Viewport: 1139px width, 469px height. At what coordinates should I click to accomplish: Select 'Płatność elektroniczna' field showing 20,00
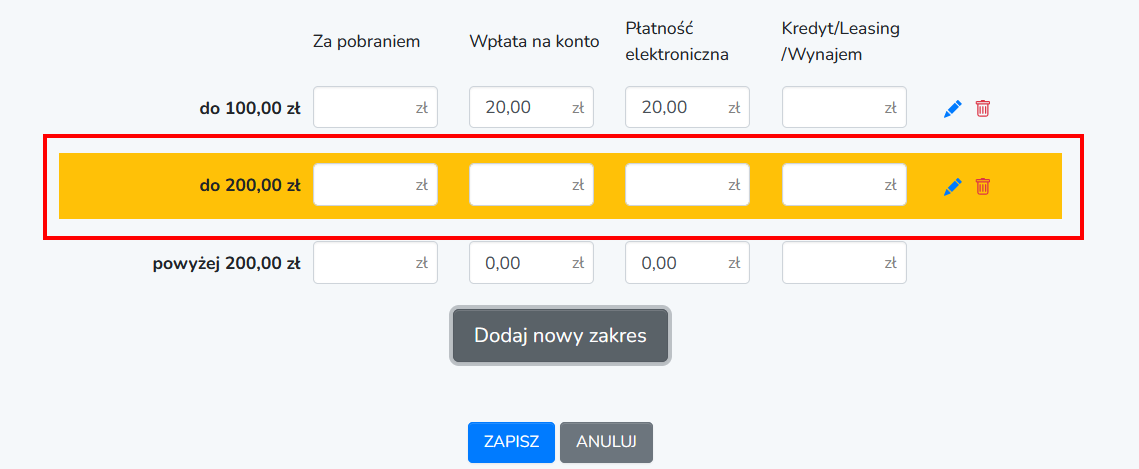coord(687,107)
